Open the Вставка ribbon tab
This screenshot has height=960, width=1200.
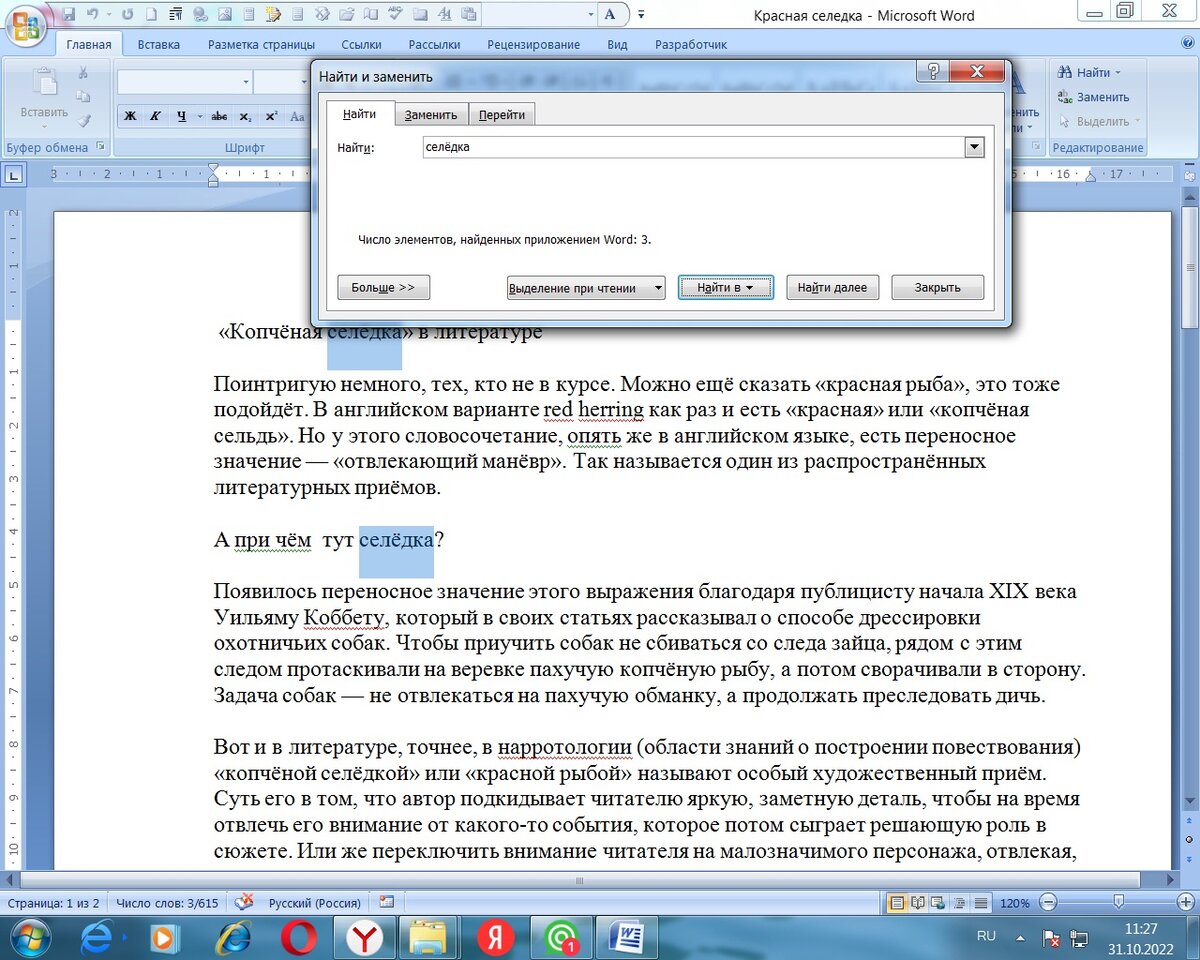pos(159,45)
